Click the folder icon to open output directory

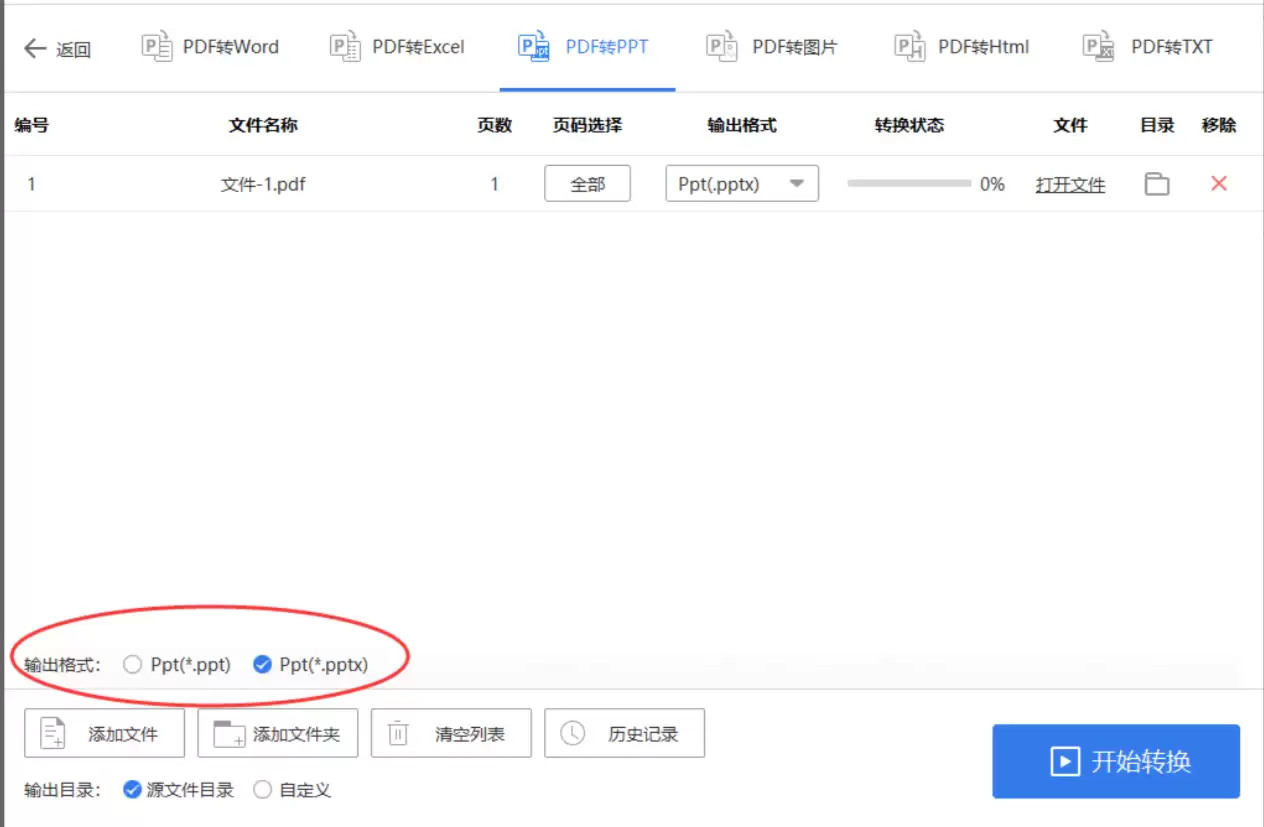[x=1156, y=183]
